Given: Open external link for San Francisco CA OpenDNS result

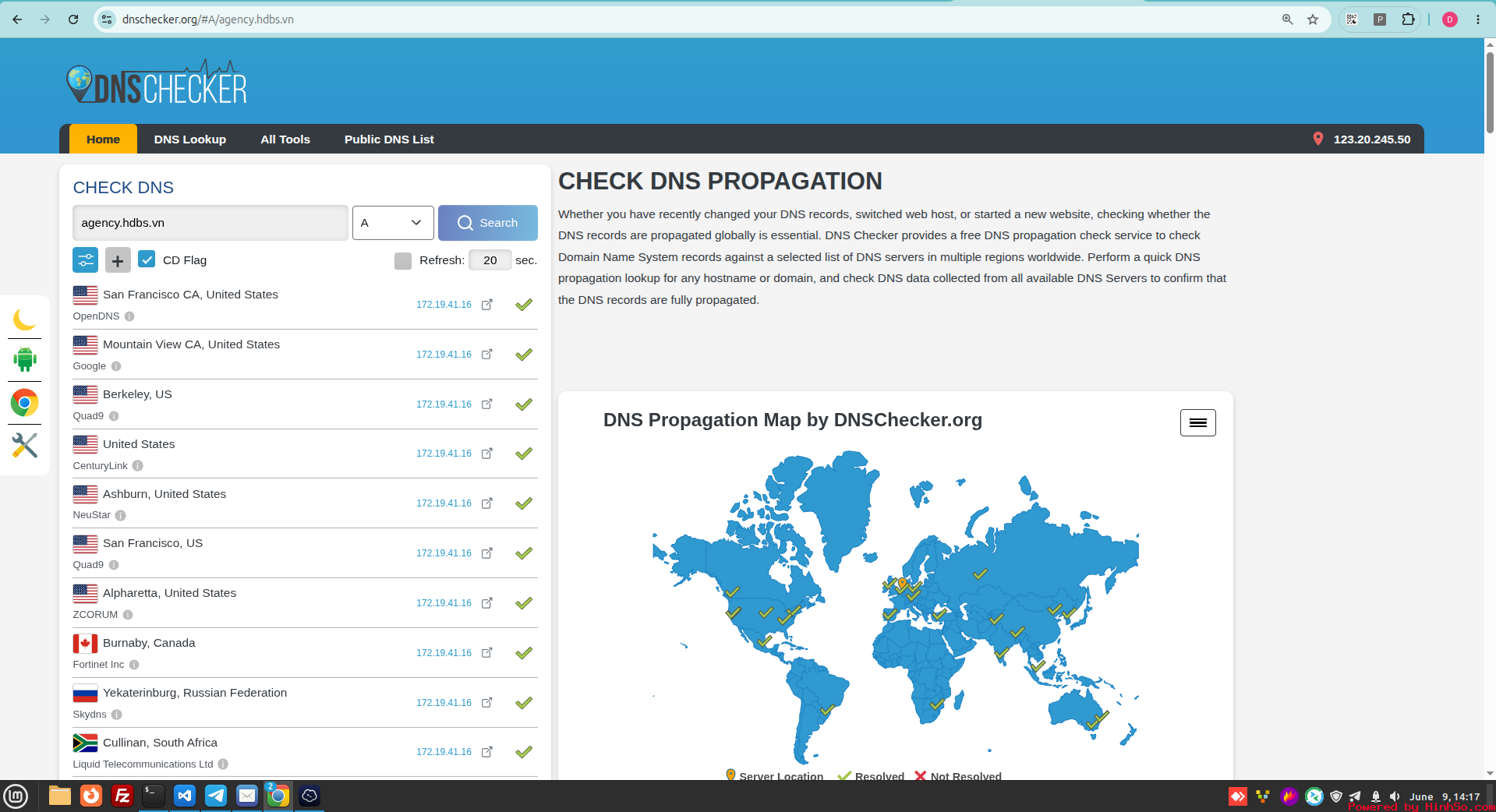Looking at the screenshot, I should [x=487, y=305].
